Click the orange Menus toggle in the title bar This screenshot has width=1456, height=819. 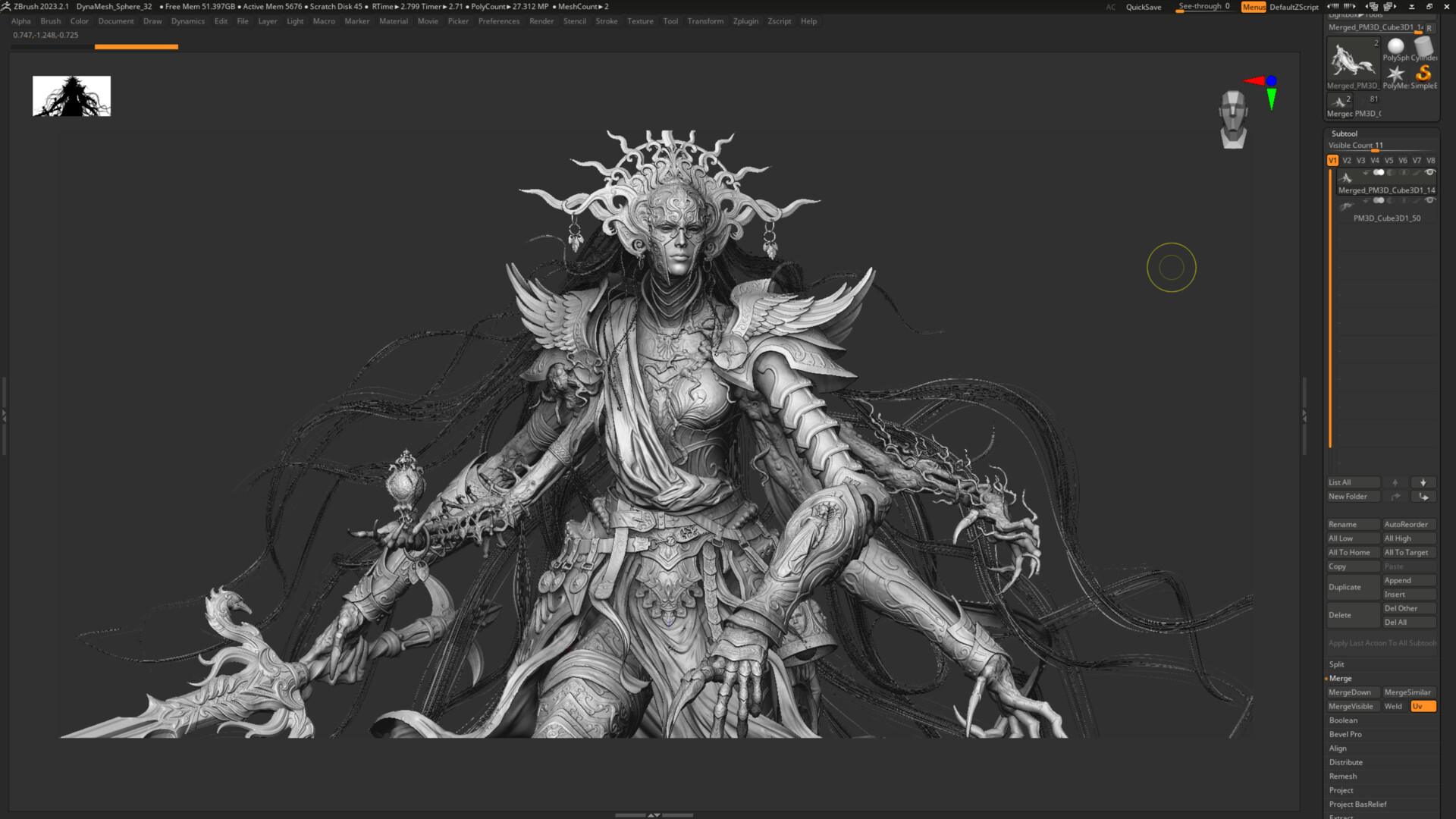pyautogui.click(x=1253, y=7)
